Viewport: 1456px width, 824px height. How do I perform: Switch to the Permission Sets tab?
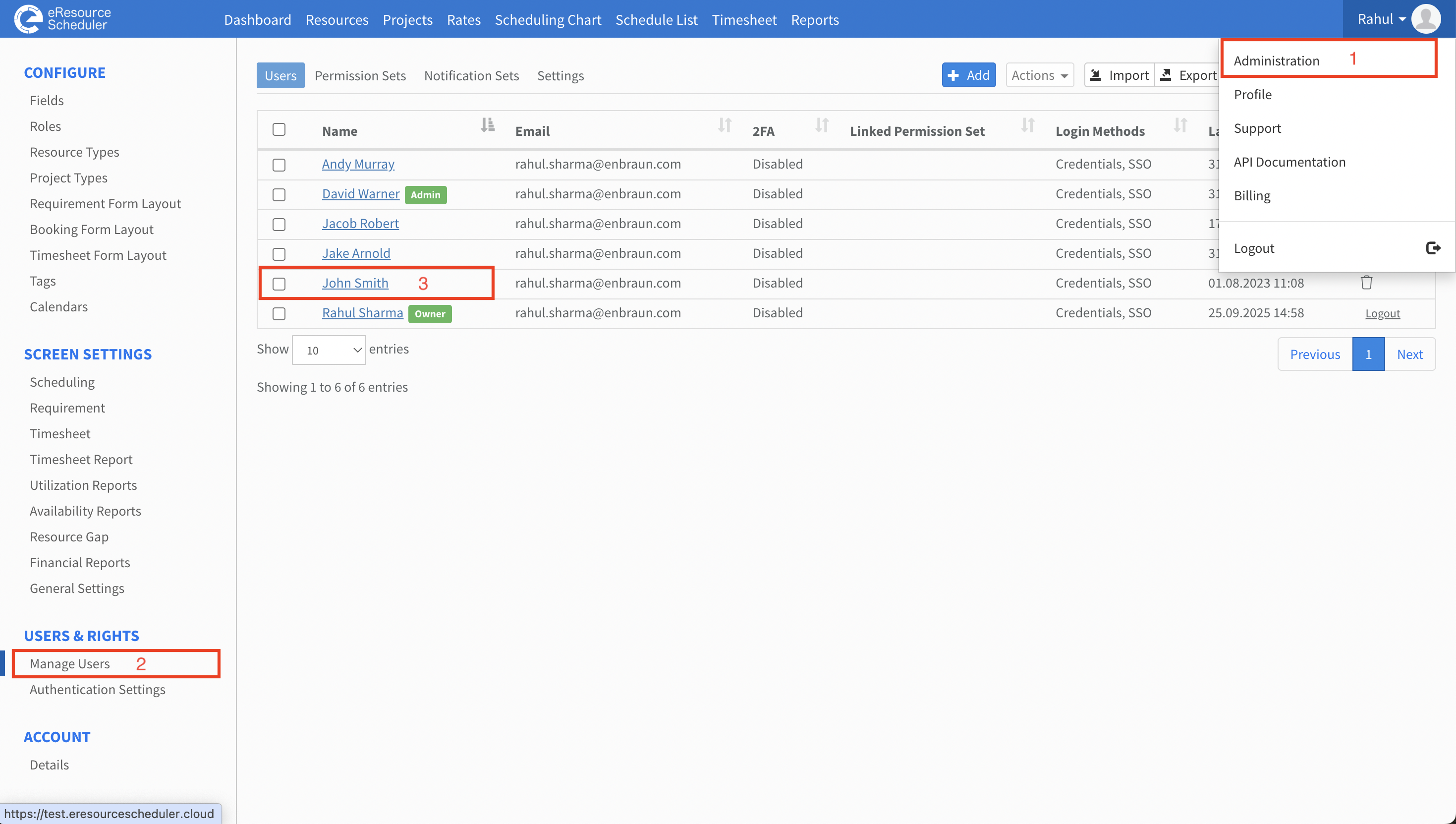click(x=360, y=76)
